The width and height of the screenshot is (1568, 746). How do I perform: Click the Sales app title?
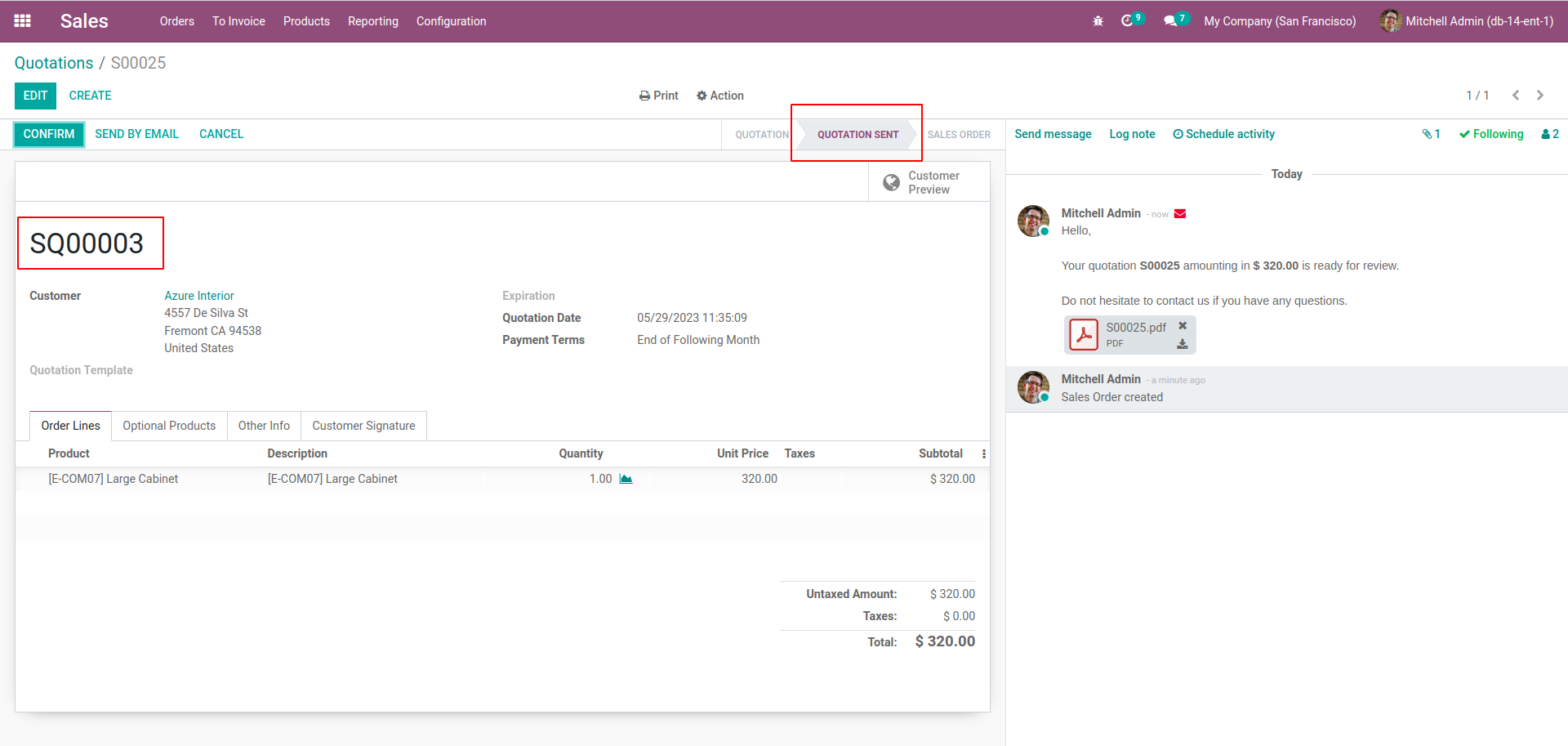click(84, 21)
